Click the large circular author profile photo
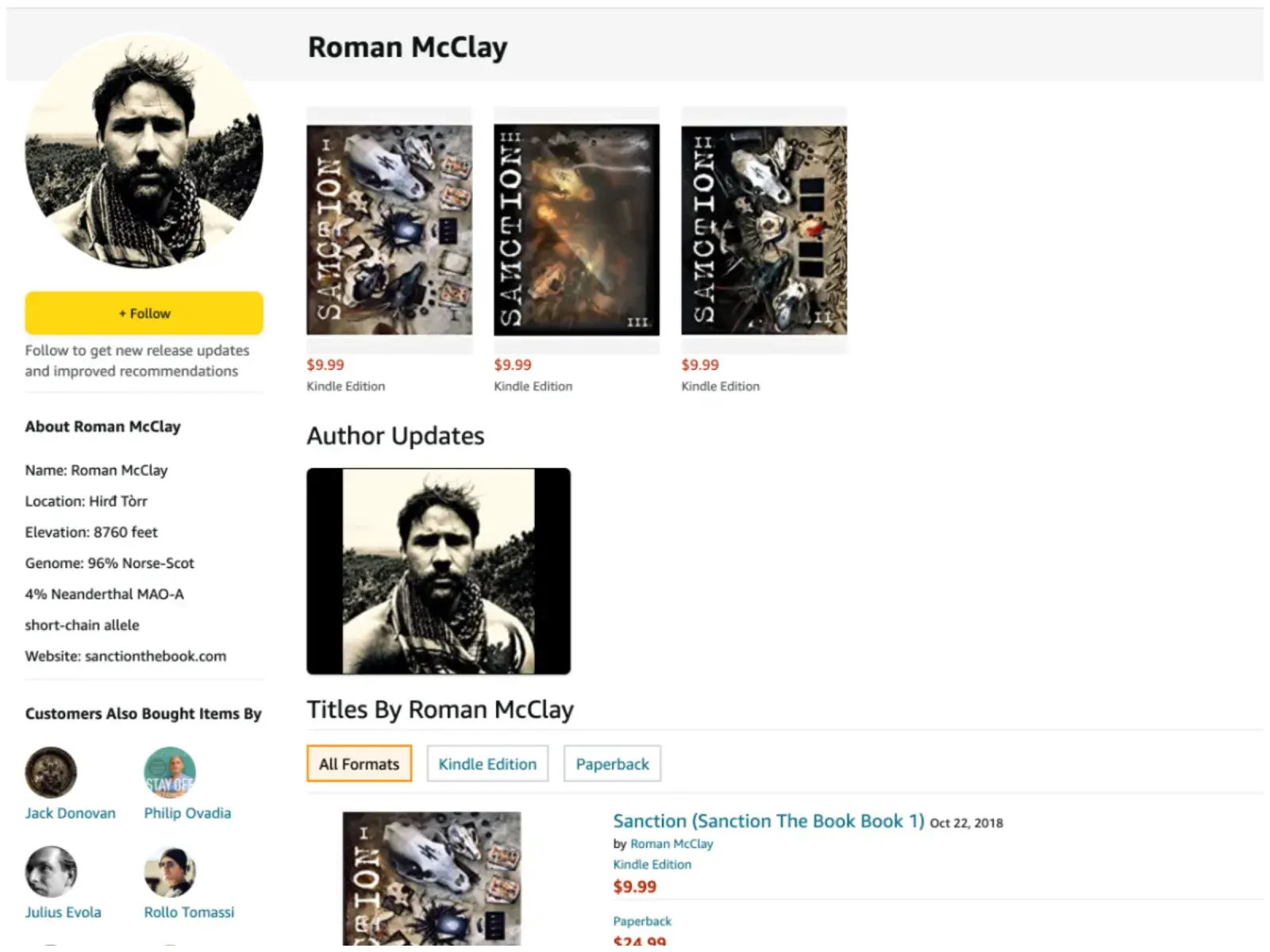1270x952 pixels. tap(144, 151)
